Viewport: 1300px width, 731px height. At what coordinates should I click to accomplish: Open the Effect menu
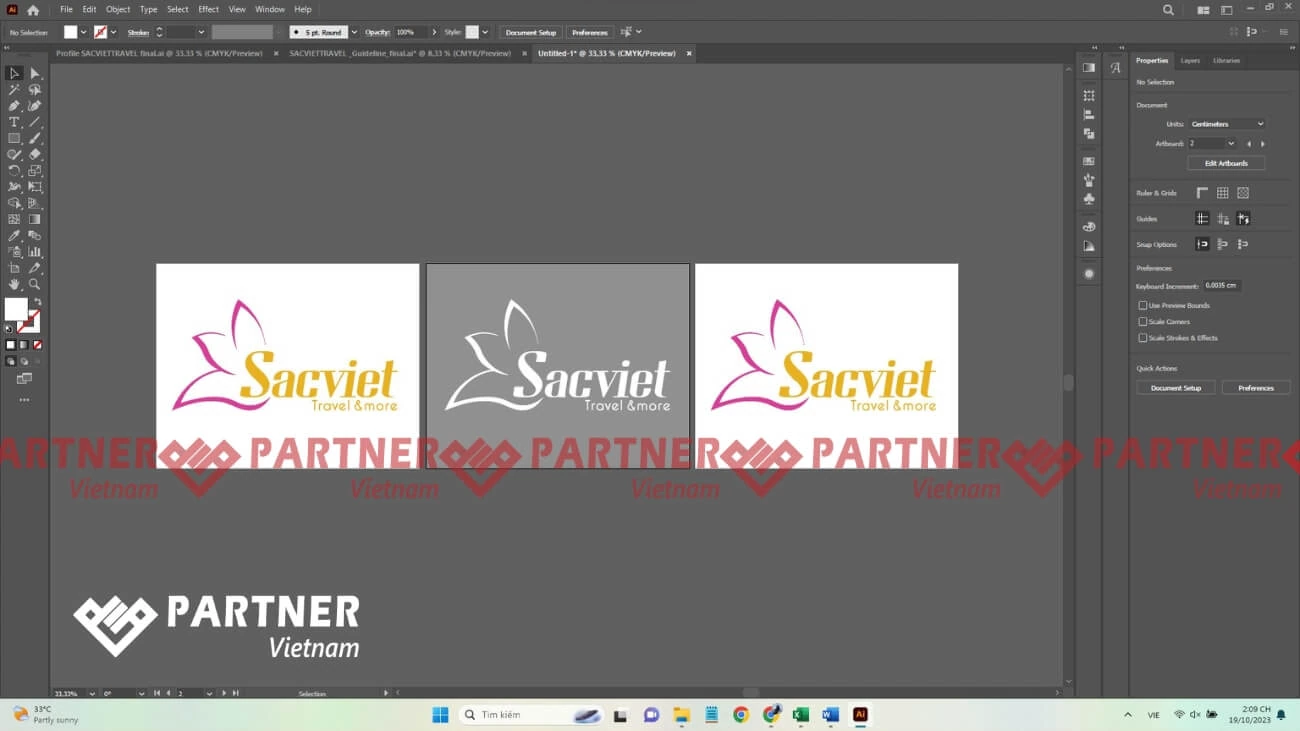point(208,9)
